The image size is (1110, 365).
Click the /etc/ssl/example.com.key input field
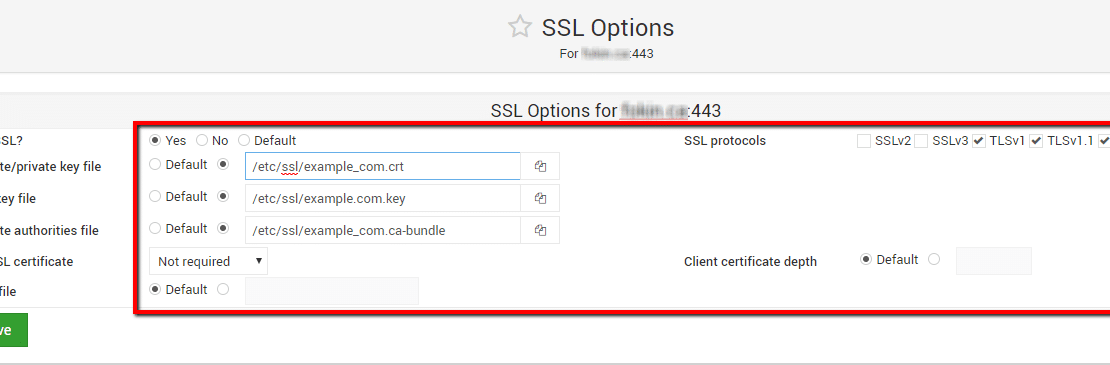click(x=382, y=198)
